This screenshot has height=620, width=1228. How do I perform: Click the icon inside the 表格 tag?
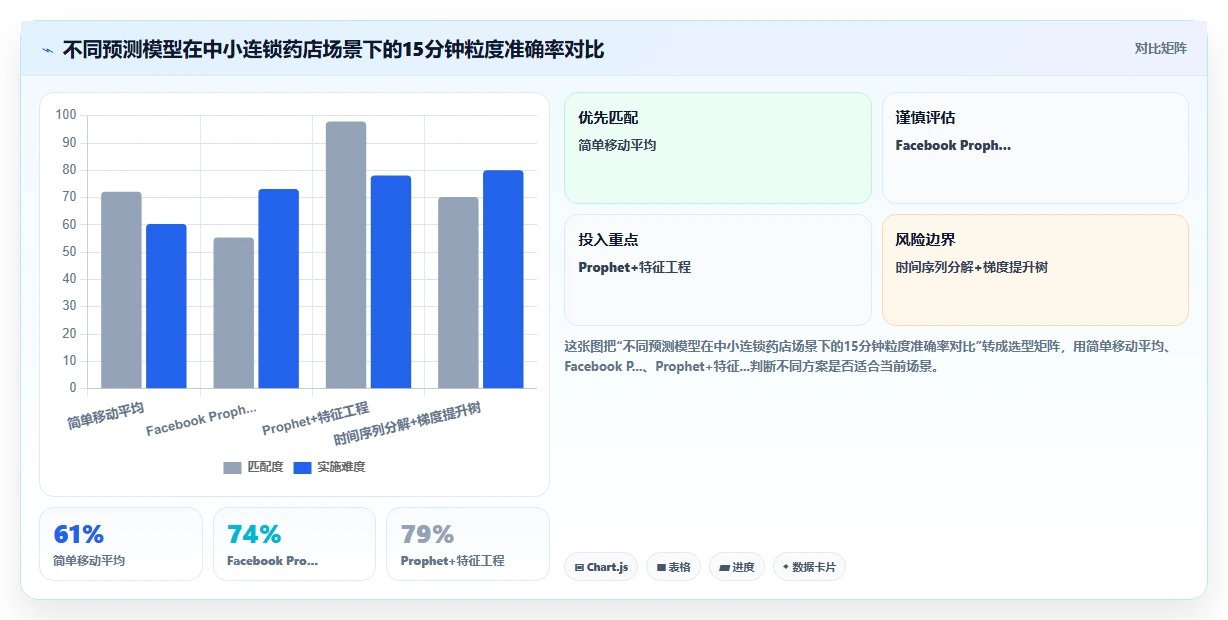point(661,568)
